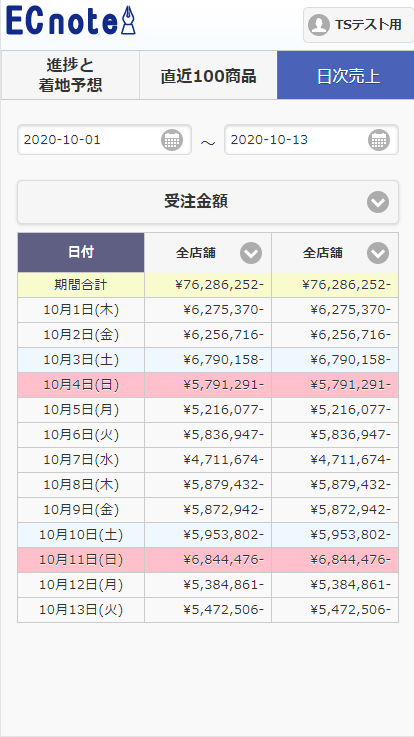Open the TSテスト用 user account icon

click(319, 25)
